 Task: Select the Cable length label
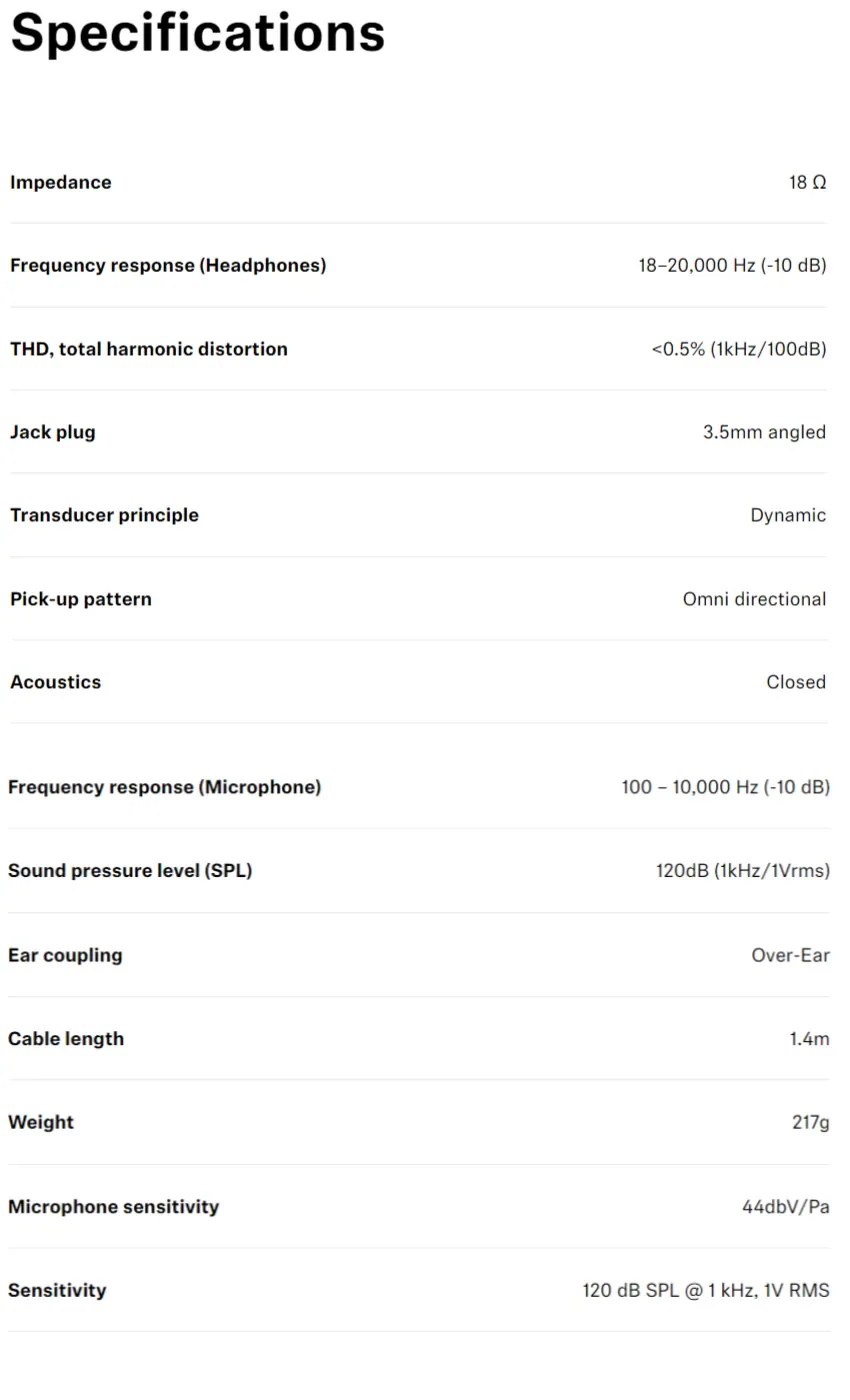point(66,1039)
